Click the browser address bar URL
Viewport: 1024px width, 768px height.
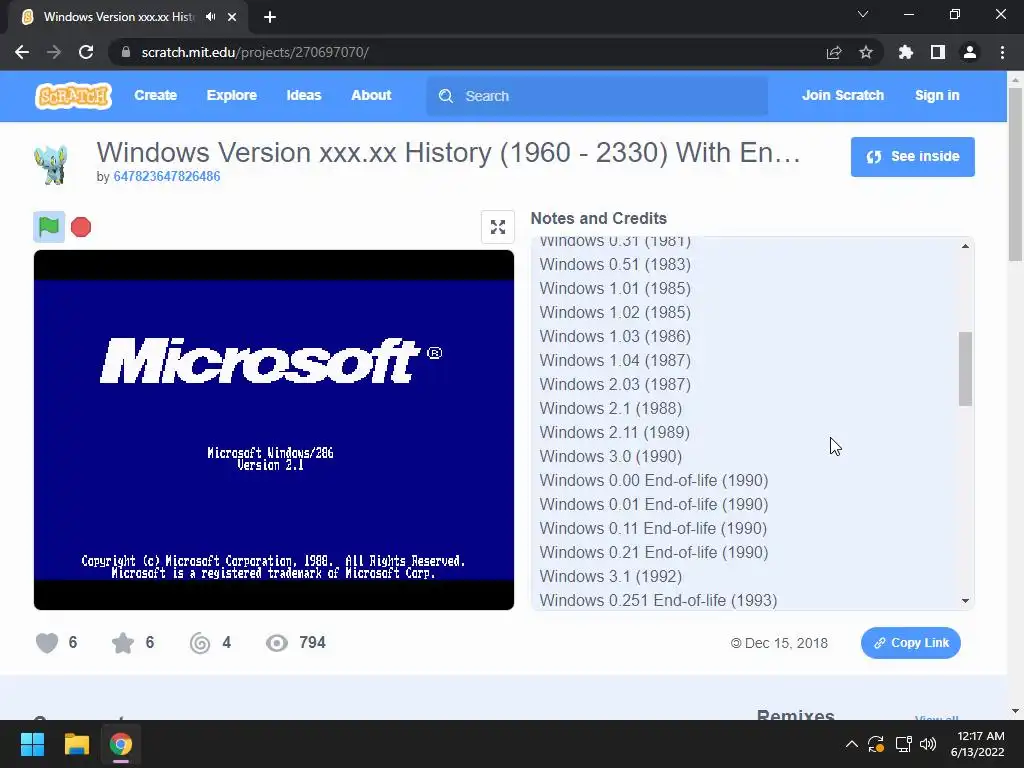(255, 52)
